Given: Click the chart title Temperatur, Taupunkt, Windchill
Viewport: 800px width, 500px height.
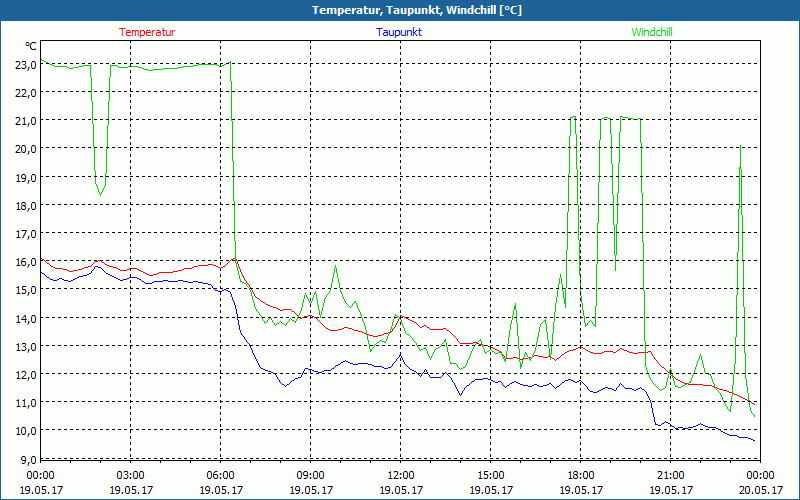Looking at the screenshot, I should point(417,10).
